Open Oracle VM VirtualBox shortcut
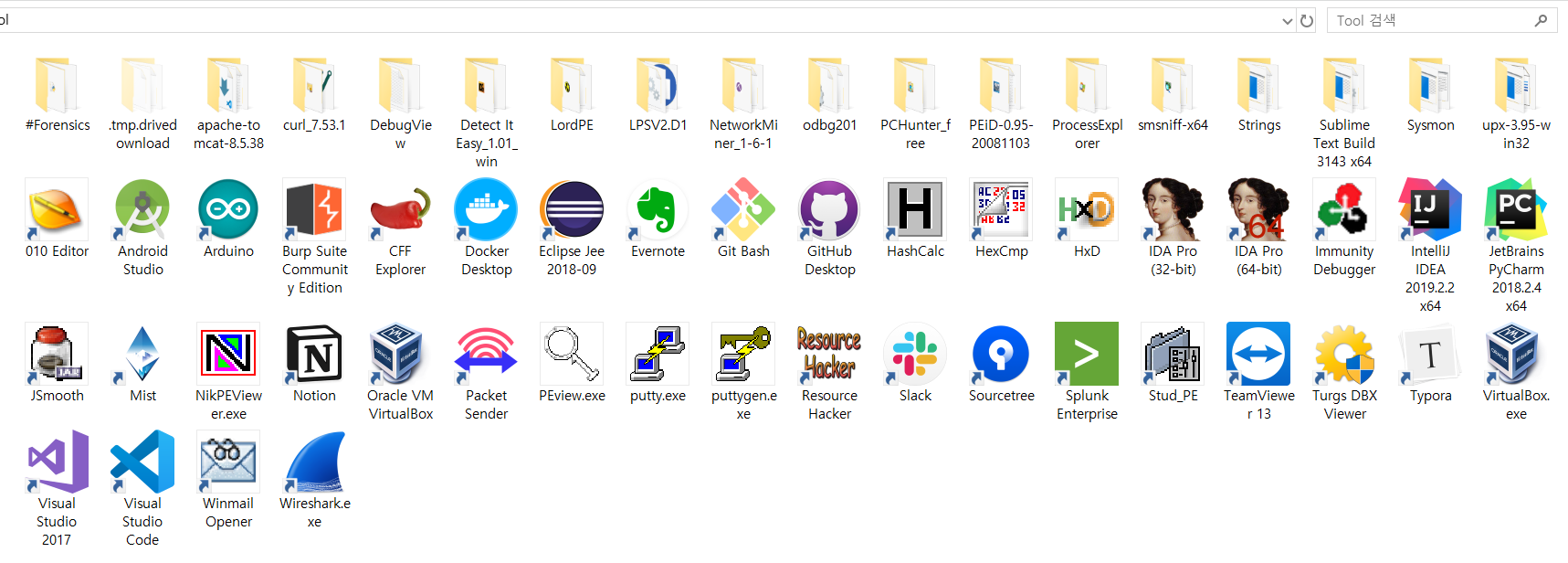Screen dimensions: 1568x563 [400, 354]
